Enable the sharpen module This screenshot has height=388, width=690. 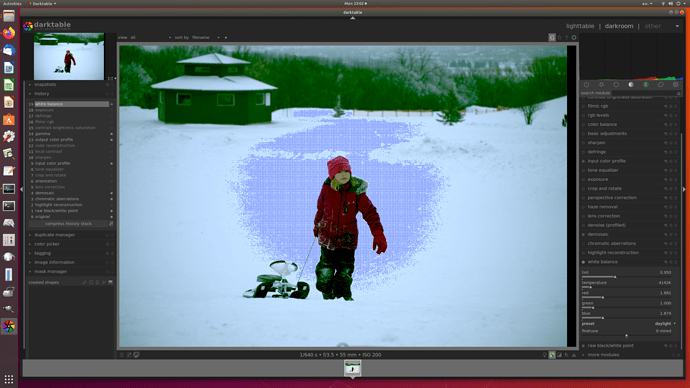click(x=584, y=143)
